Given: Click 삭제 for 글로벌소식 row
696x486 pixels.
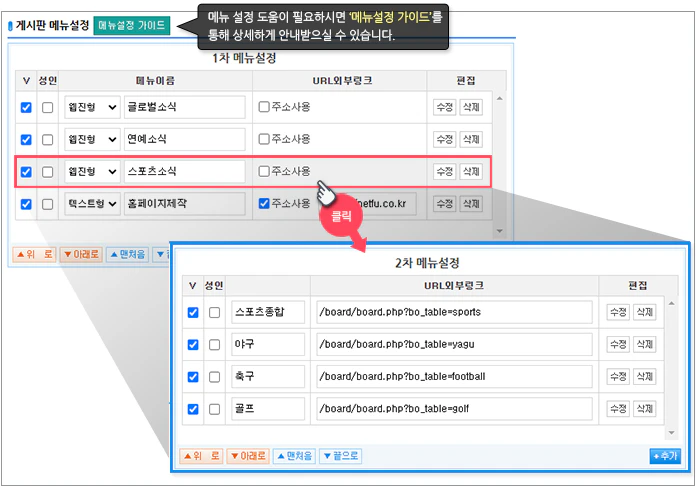Looking at the screenshot, I should point(471,107).
